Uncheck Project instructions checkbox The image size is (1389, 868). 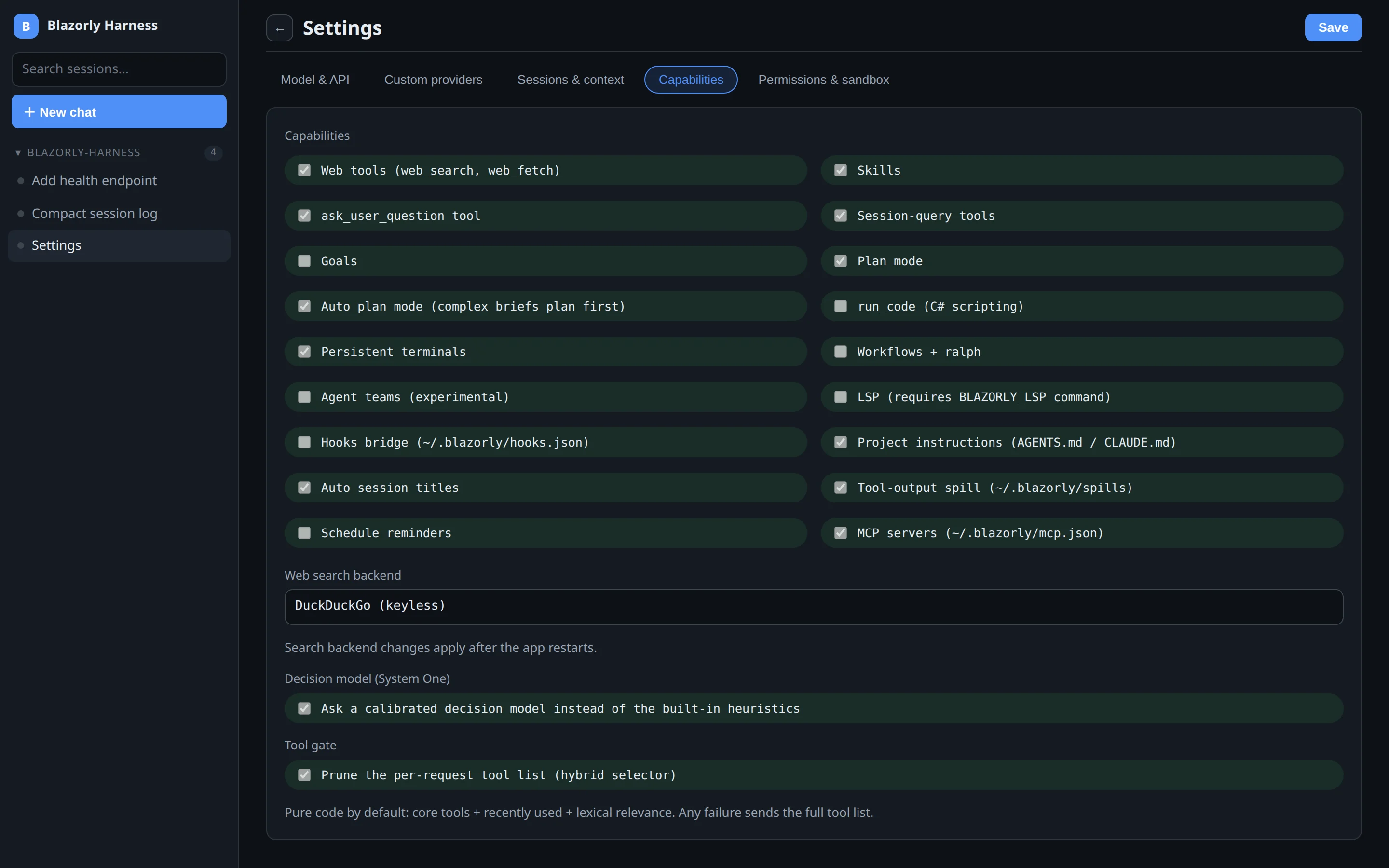840,443
